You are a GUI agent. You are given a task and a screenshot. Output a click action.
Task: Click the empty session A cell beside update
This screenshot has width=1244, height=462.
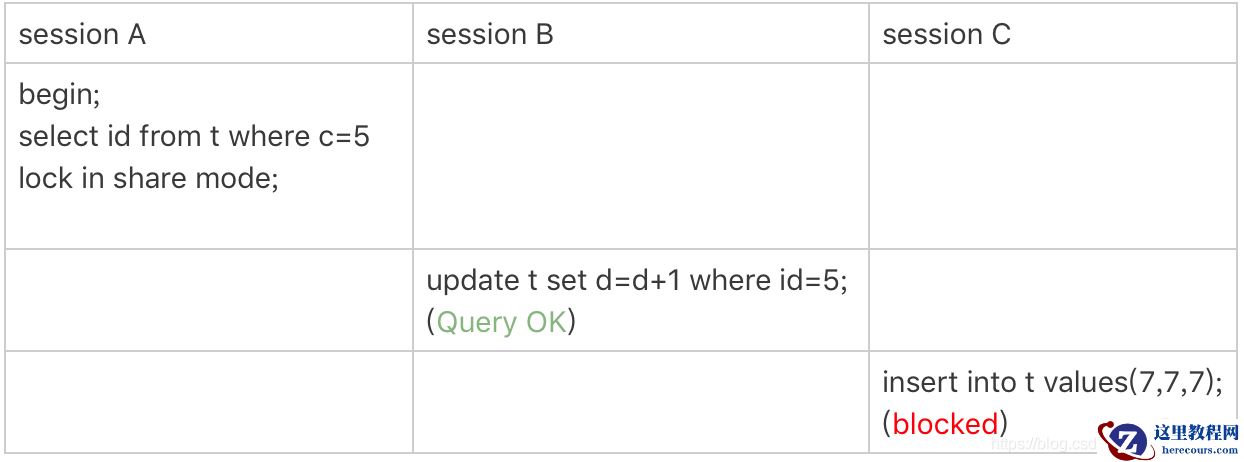(x=209, y=300)
